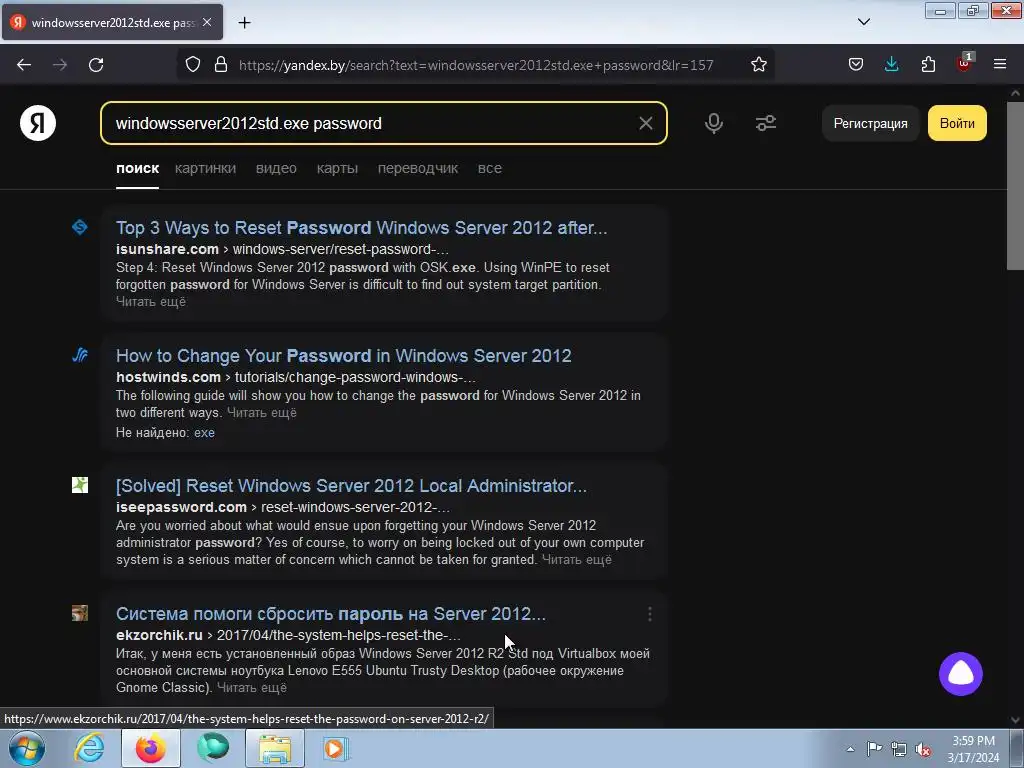Click the Yandex logo icon
Image resolution: width=1024 pixels, height=768 pixels.
[x=38, y=123]
